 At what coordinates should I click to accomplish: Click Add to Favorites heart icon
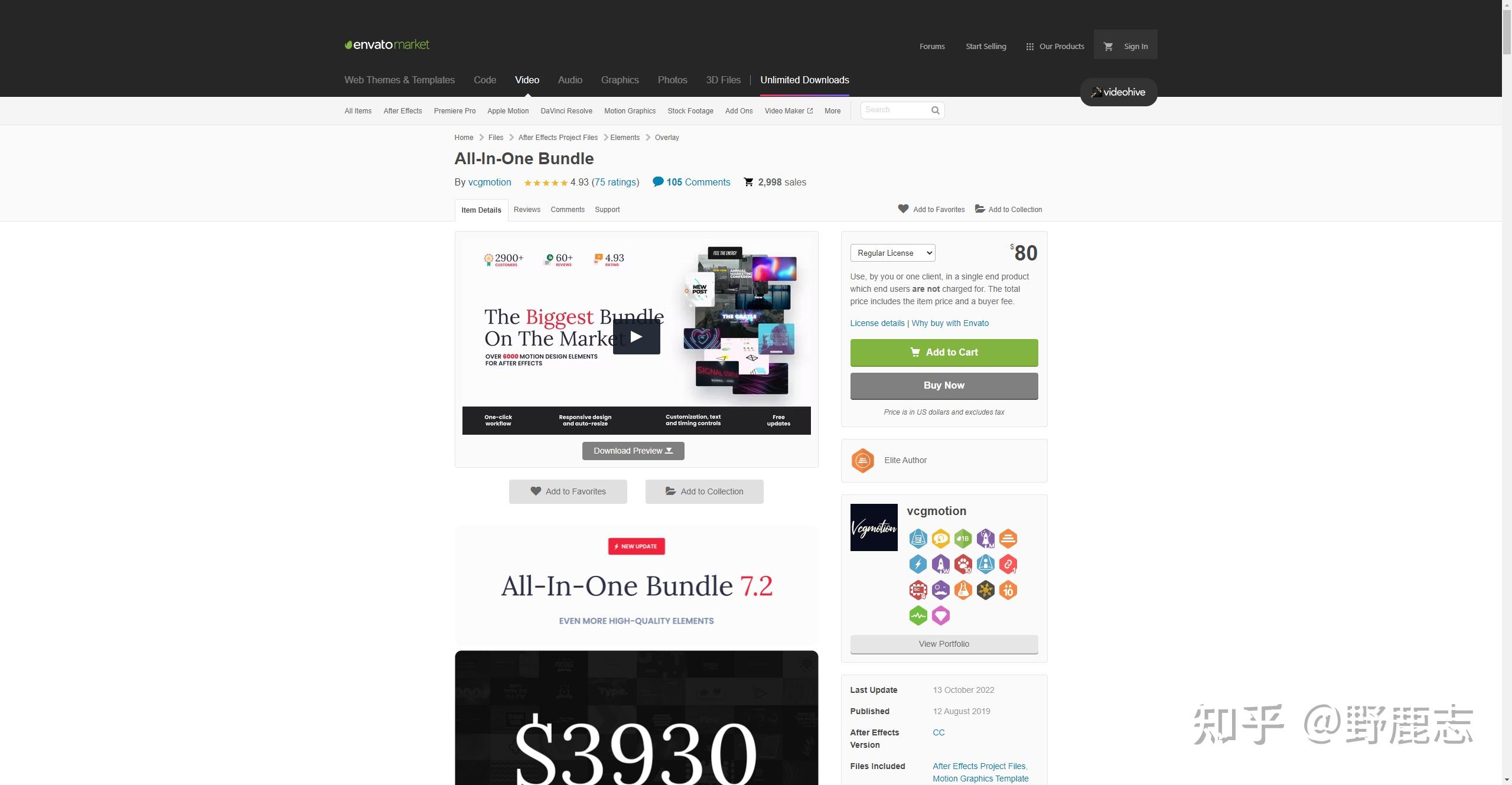click(x=903, y=209)
